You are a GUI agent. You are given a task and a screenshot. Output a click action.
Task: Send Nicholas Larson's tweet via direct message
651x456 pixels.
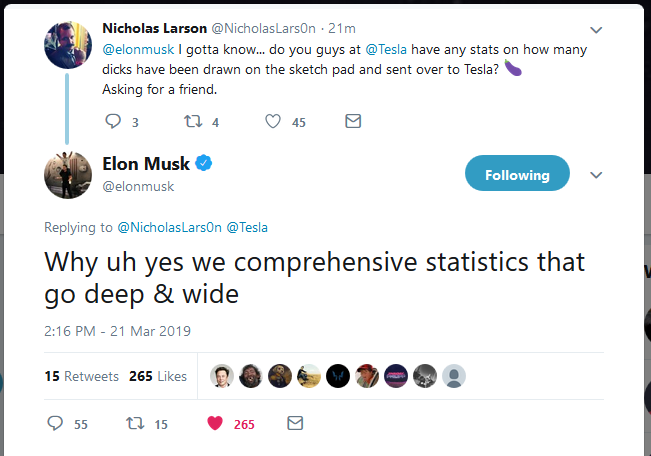(x=353, y=121)
